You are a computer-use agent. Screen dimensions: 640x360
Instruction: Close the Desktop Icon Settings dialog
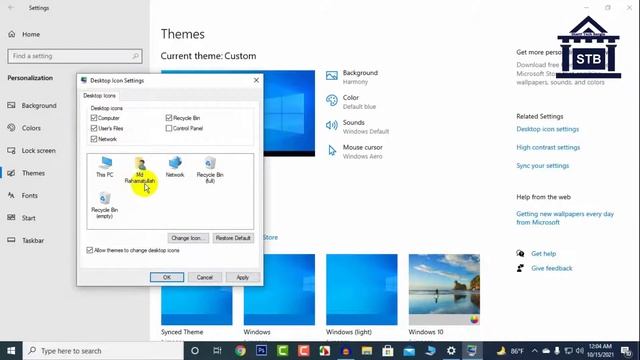tap(256, 80)
